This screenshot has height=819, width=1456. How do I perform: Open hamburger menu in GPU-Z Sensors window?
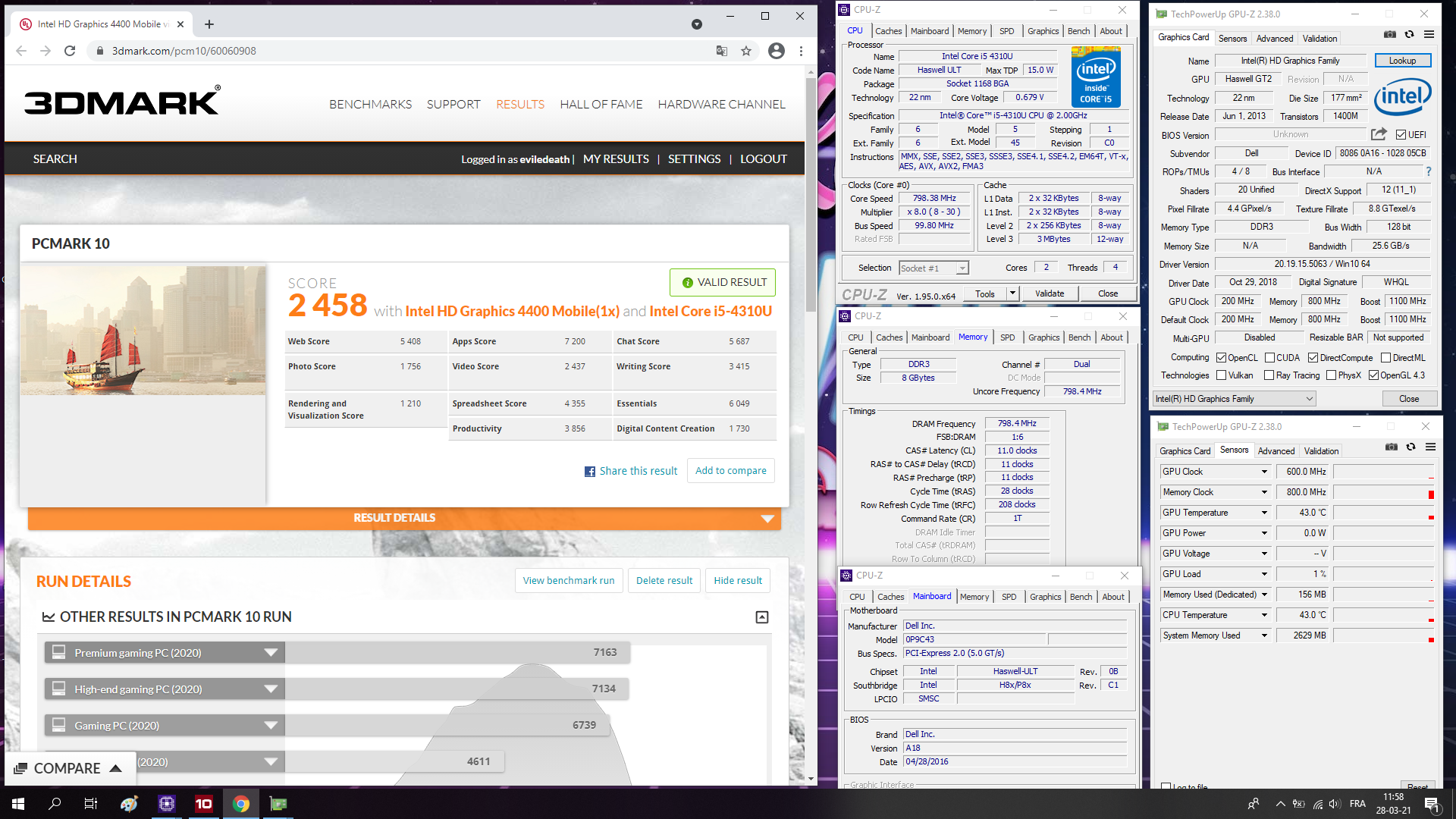(x=1430, y=447)
